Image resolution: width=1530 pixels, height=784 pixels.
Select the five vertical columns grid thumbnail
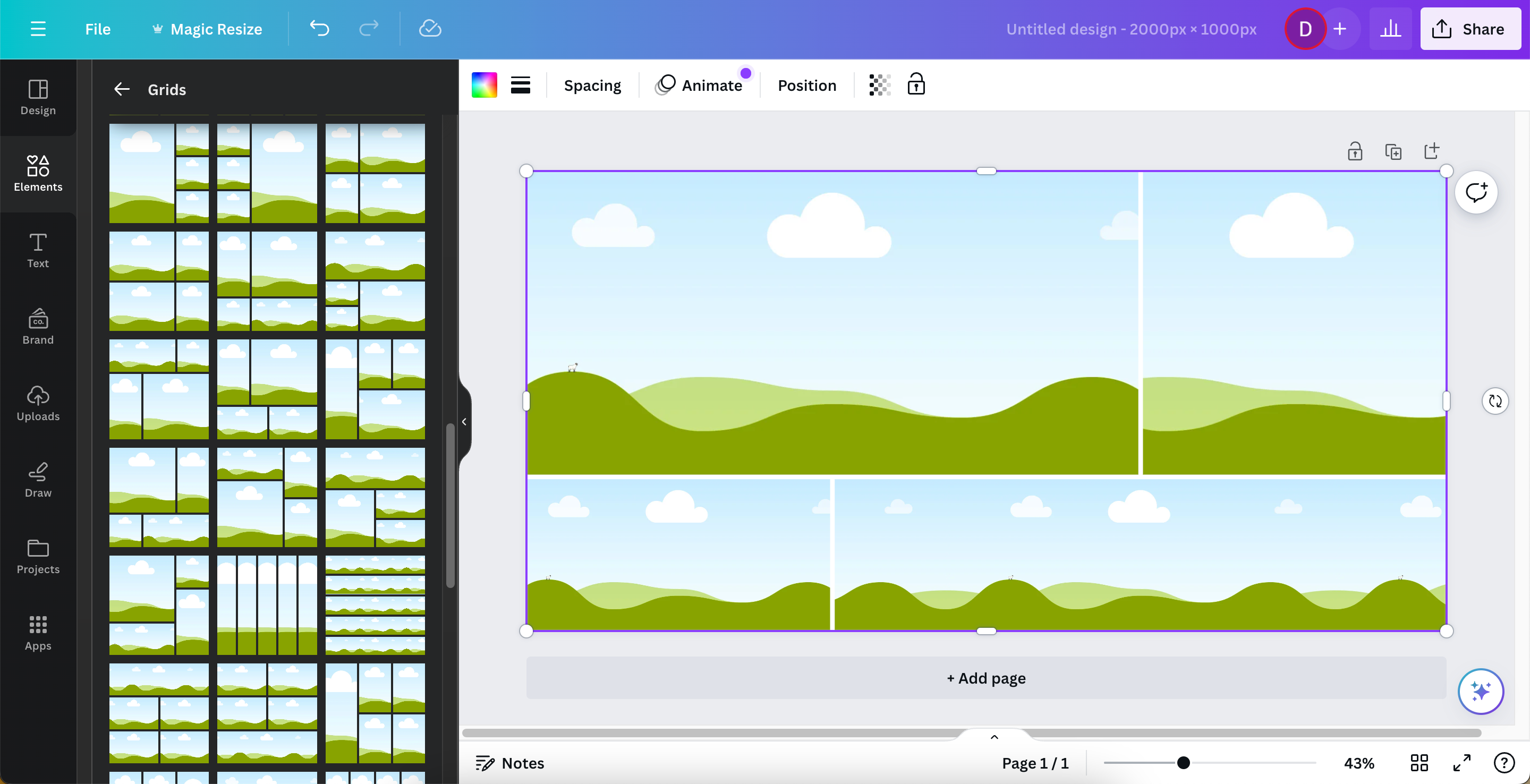coord(267,604)
